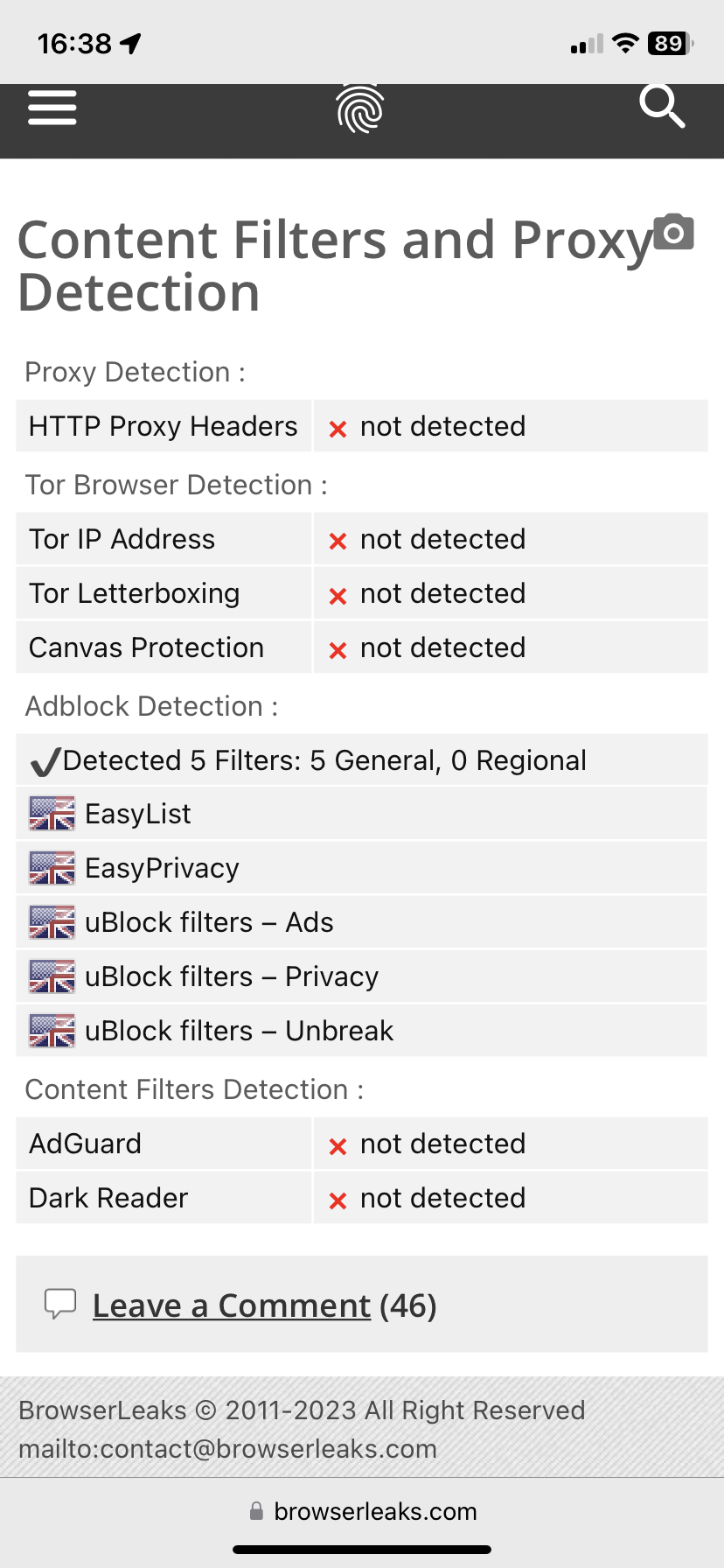
Task: Open the hamburger navigation menu
Action: (x=52, y=107)
